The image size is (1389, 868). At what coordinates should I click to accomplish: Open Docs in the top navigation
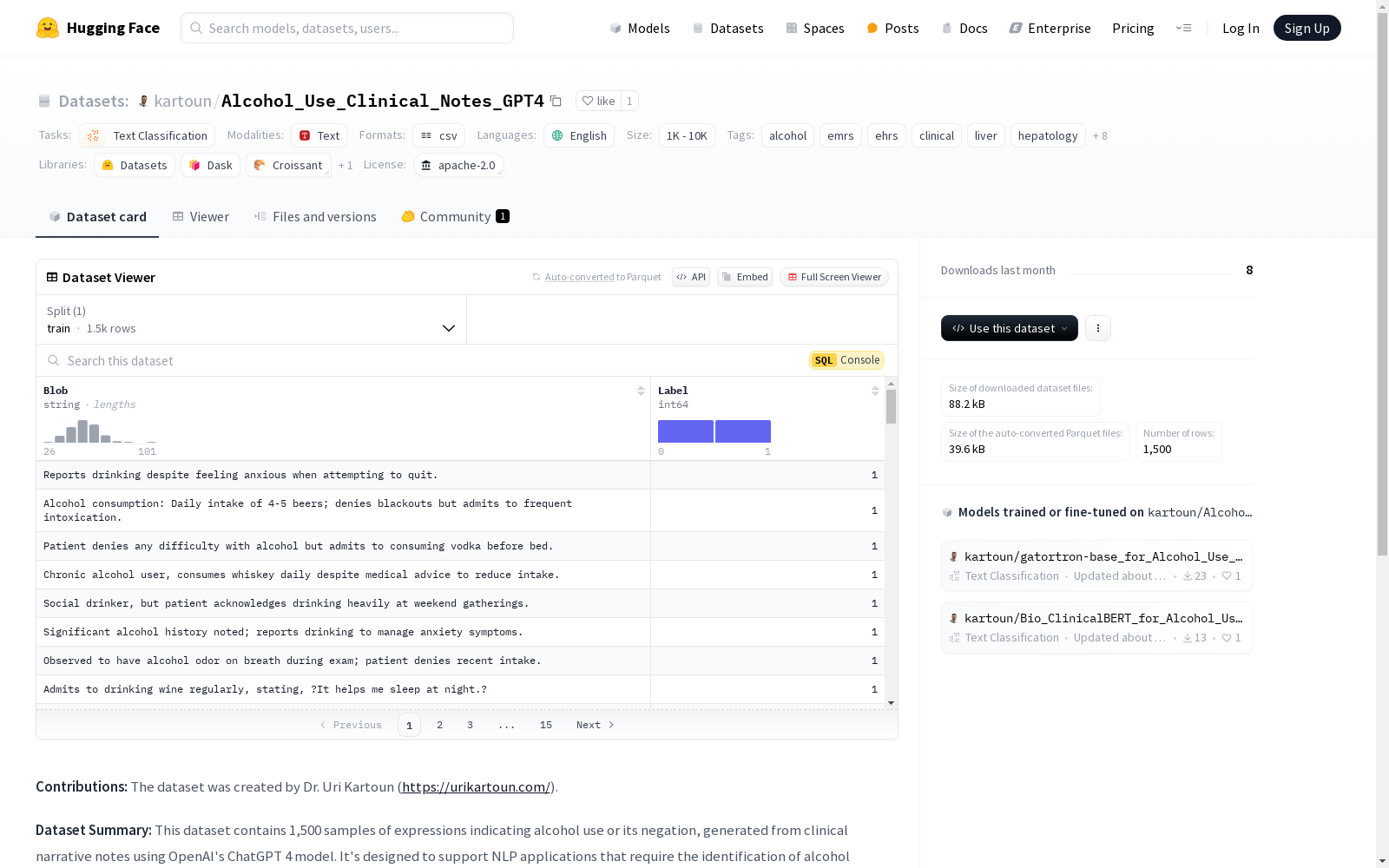pos(964,28)
